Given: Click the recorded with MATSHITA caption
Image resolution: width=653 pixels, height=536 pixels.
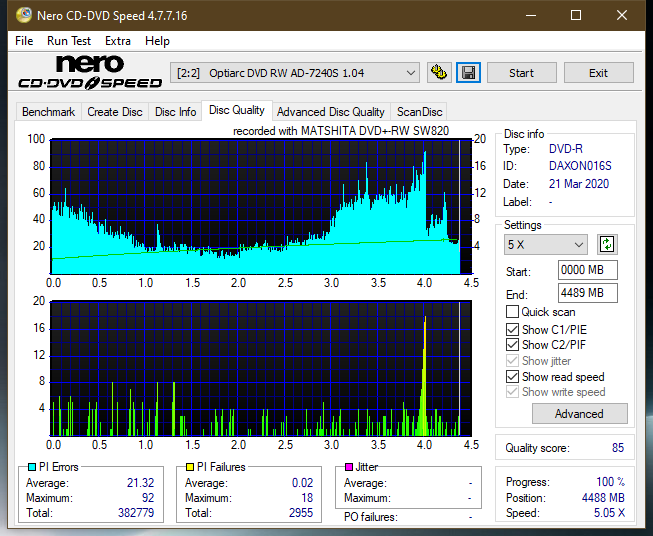Looking at the screenshot, I should click(x=341, y=131).
